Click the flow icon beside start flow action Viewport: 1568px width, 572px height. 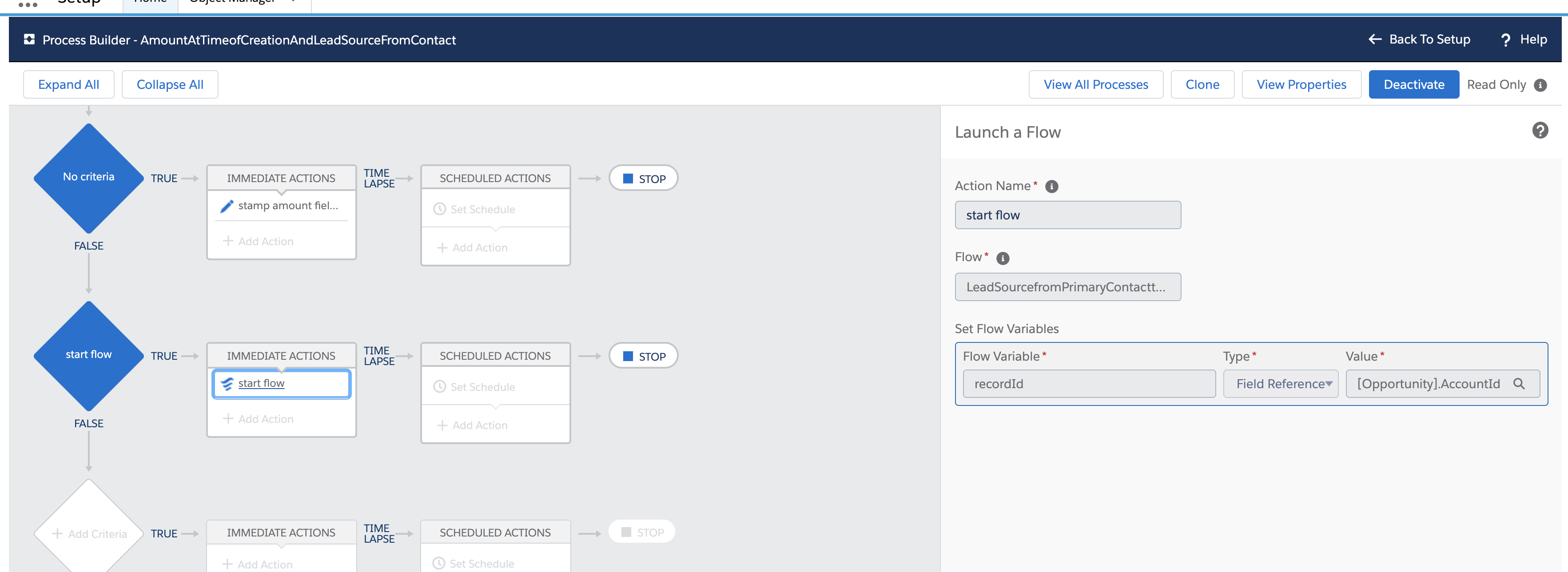(x=227, y=384)
